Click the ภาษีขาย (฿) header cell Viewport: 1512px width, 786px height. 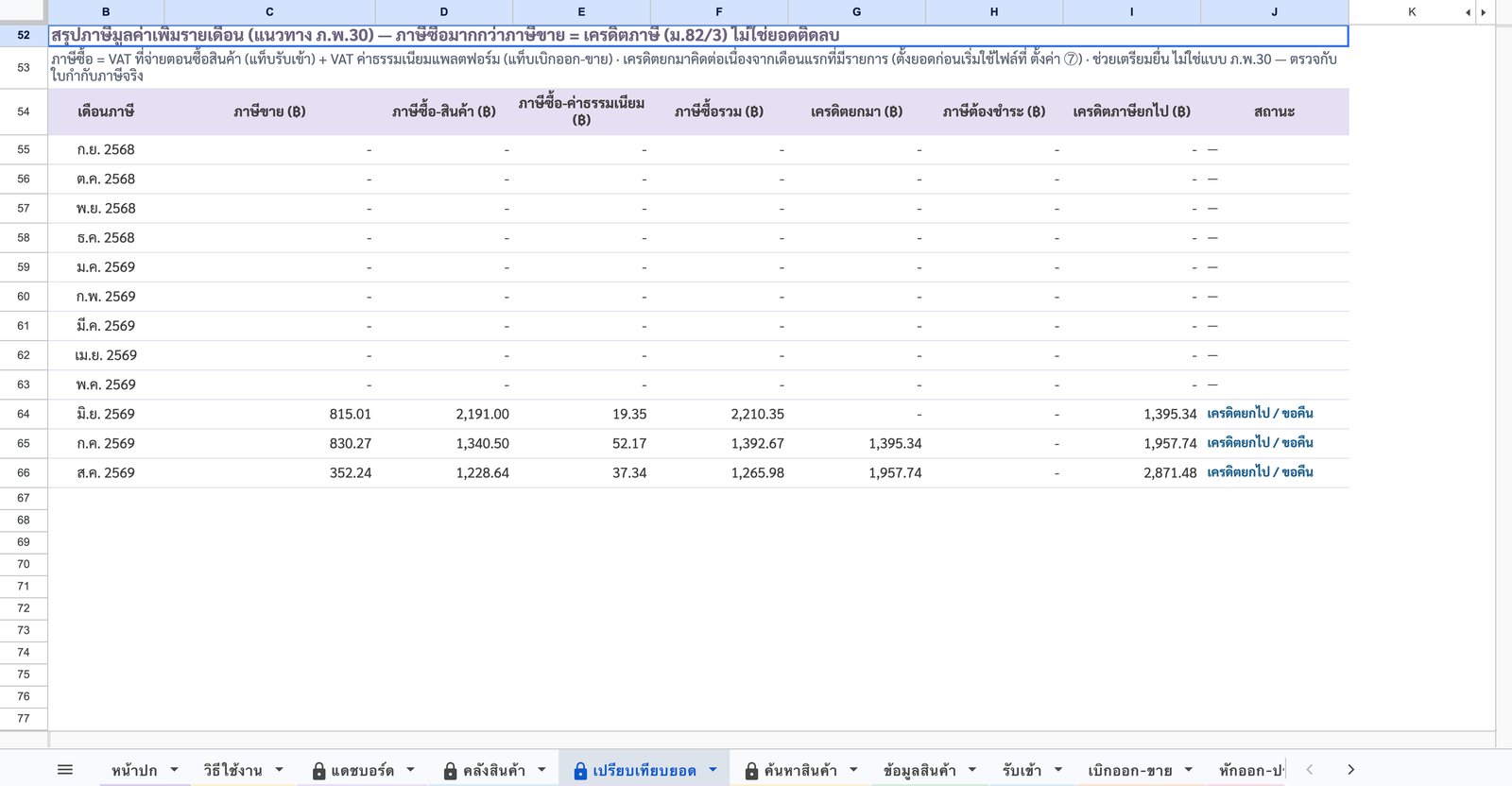click(269, 111)
